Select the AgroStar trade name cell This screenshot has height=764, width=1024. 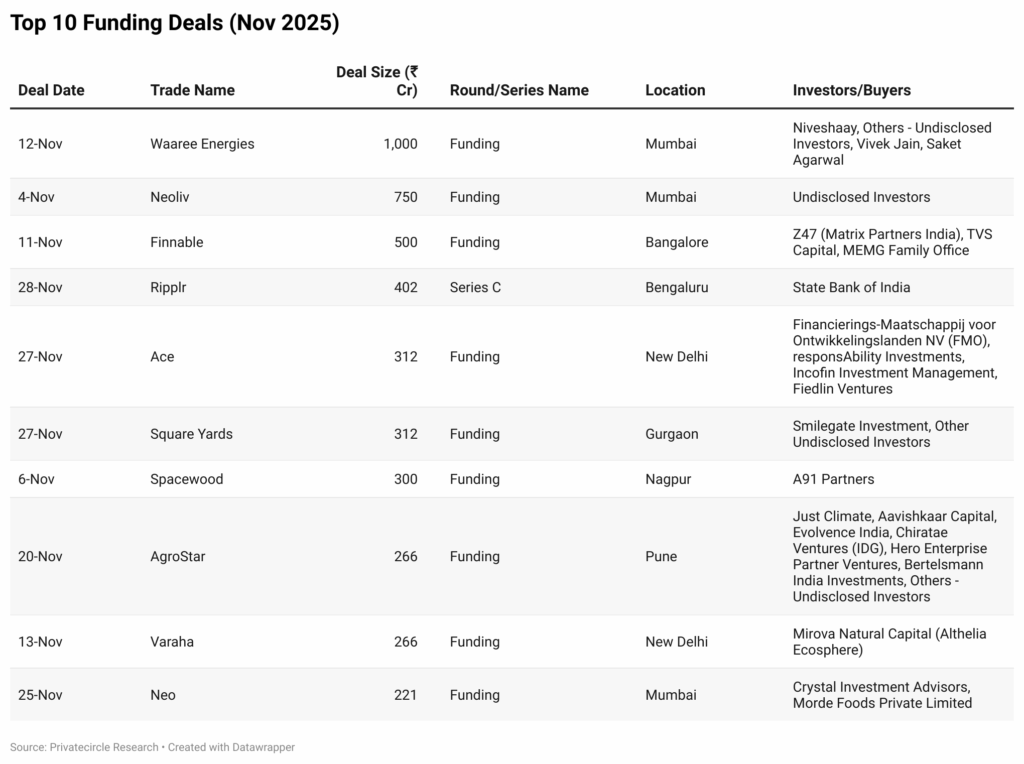(x=177, y=556)
